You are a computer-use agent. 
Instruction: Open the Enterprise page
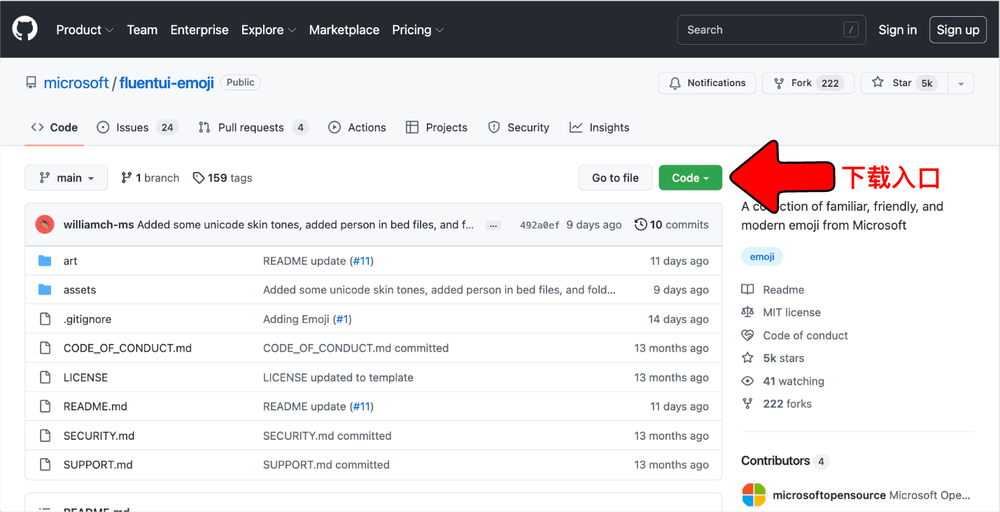[199, 30]
